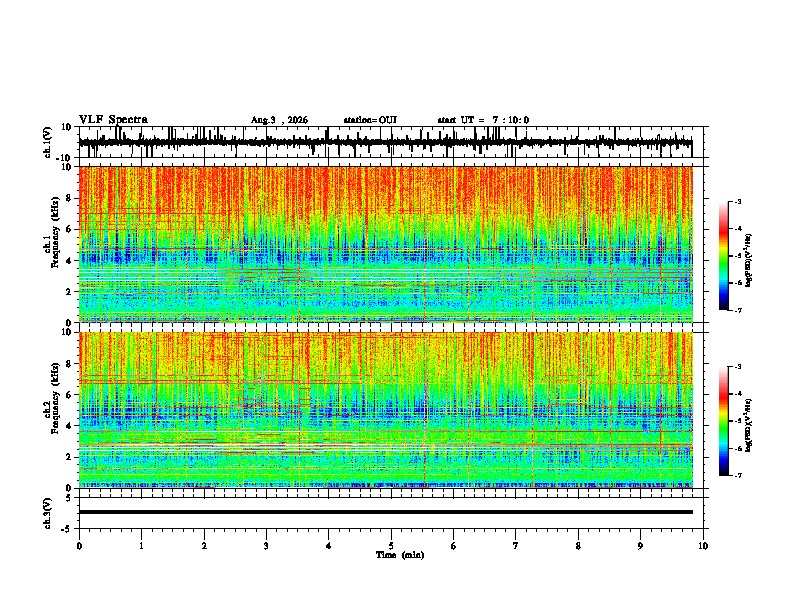Click inside the ch.1 spectrogram panel
The width and height of the screenshot is (792, 612).
(385, 244)
